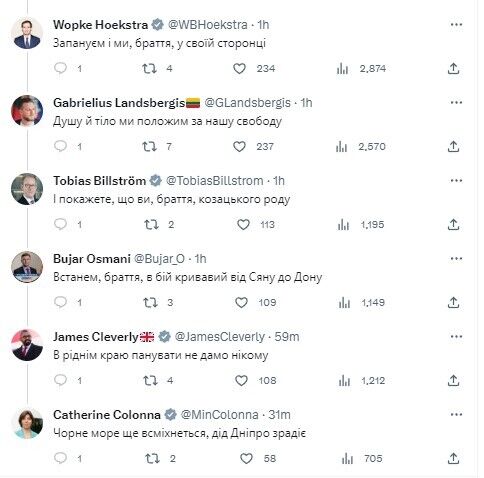Open the 59m timestamp on Cleverly's tweet
This screenshot has height=478, width=484.
(x=287, y=337)
